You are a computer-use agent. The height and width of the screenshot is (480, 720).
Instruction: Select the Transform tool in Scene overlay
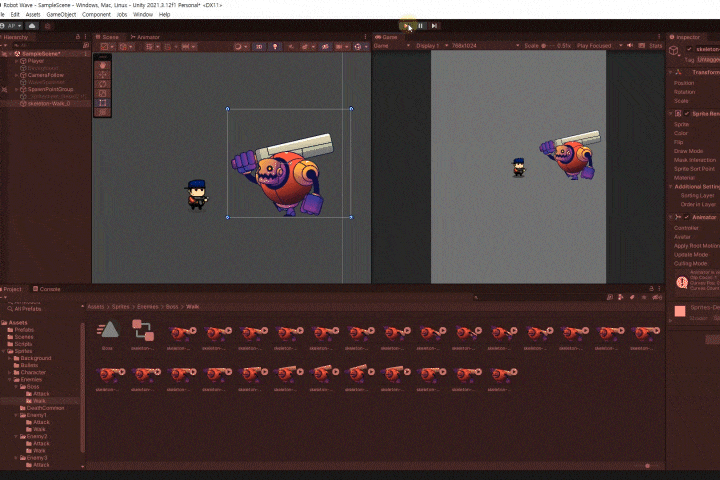(x=102, y=112)
